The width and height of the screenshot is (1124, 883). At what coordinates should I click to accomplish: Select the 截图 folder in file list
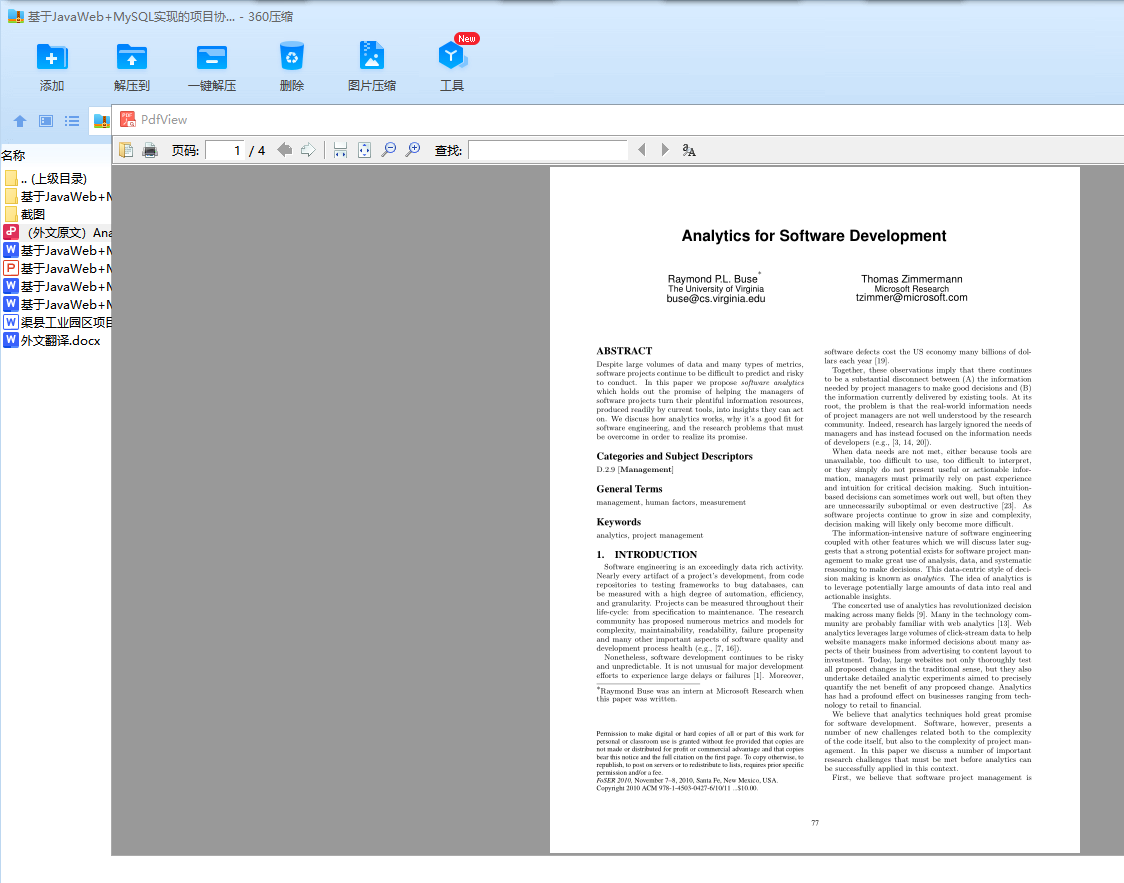click(x=56, y=214)
